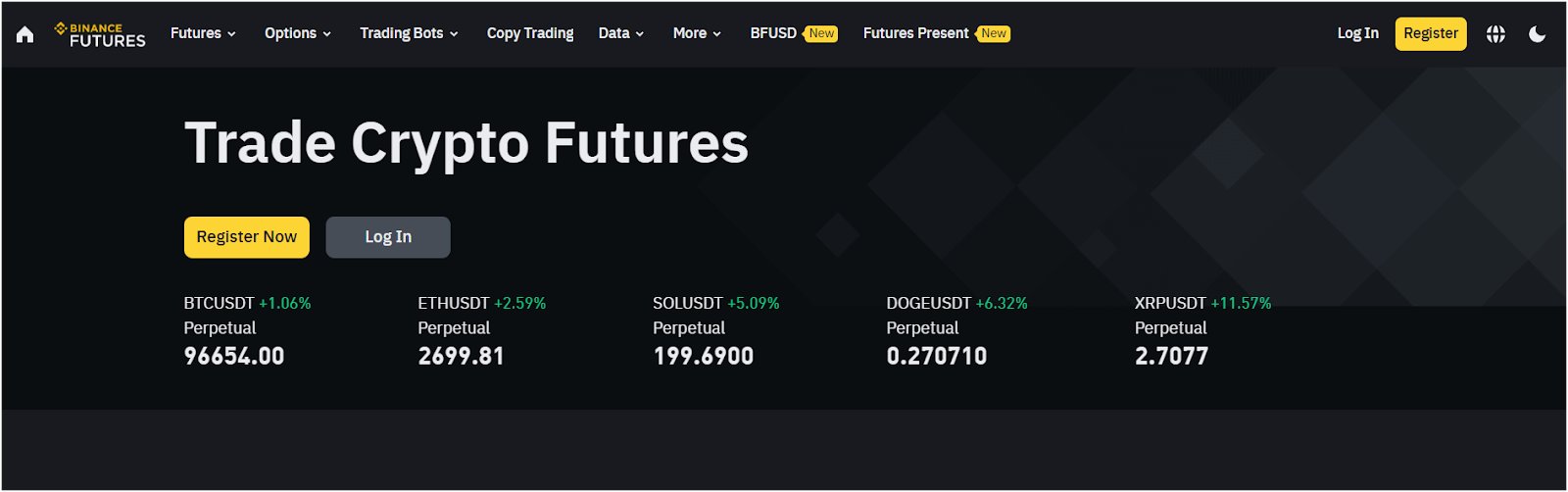Open the language globe icon
Image resolution: width=1568 pixels, height=492 pixels.
click(1495, 34)
